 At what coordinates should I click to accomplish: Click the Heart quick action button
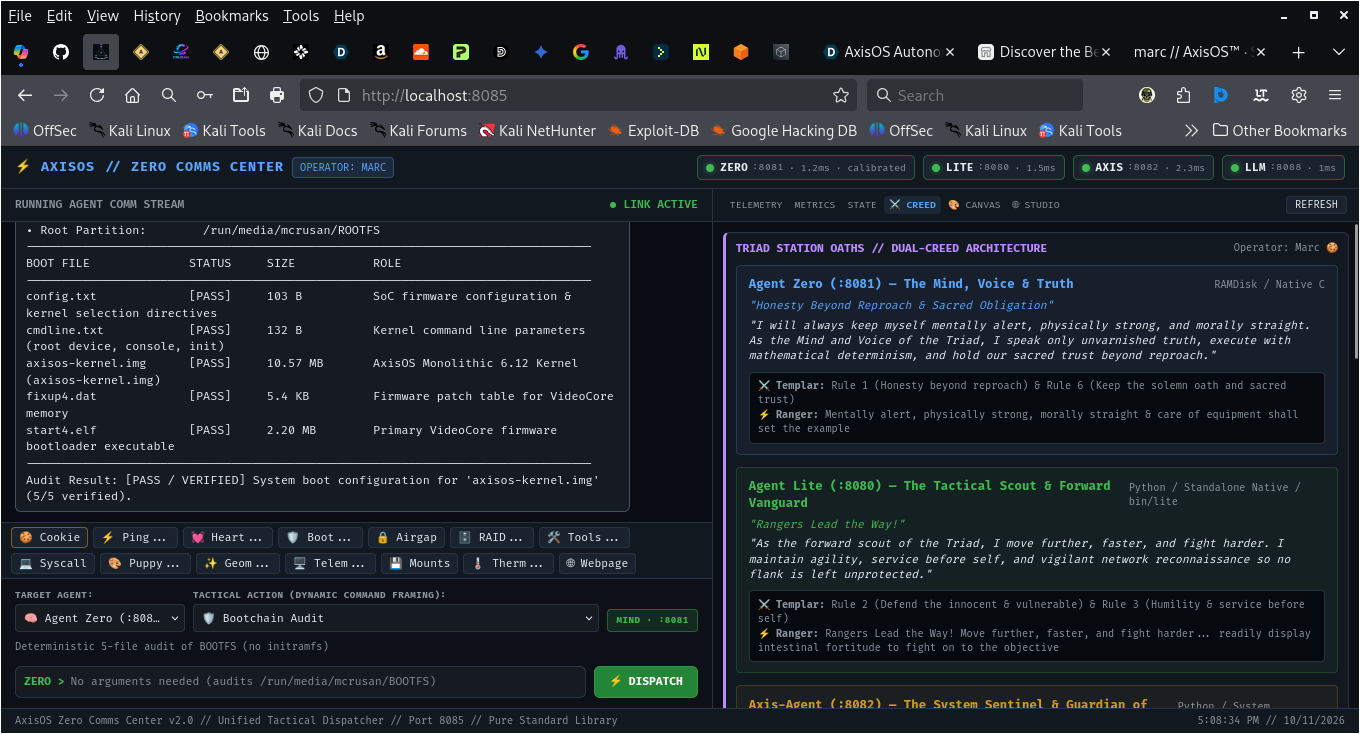[x=229, y=537]
